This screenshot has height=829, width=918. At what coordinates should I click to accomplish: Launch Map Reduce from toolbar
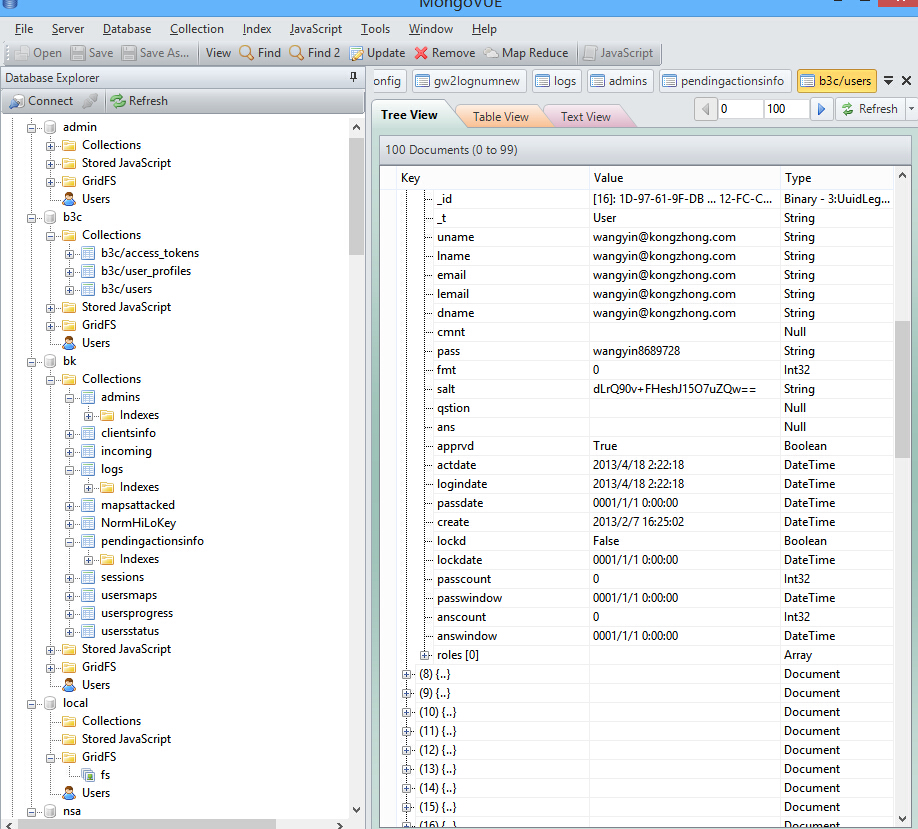click(526, 53)
